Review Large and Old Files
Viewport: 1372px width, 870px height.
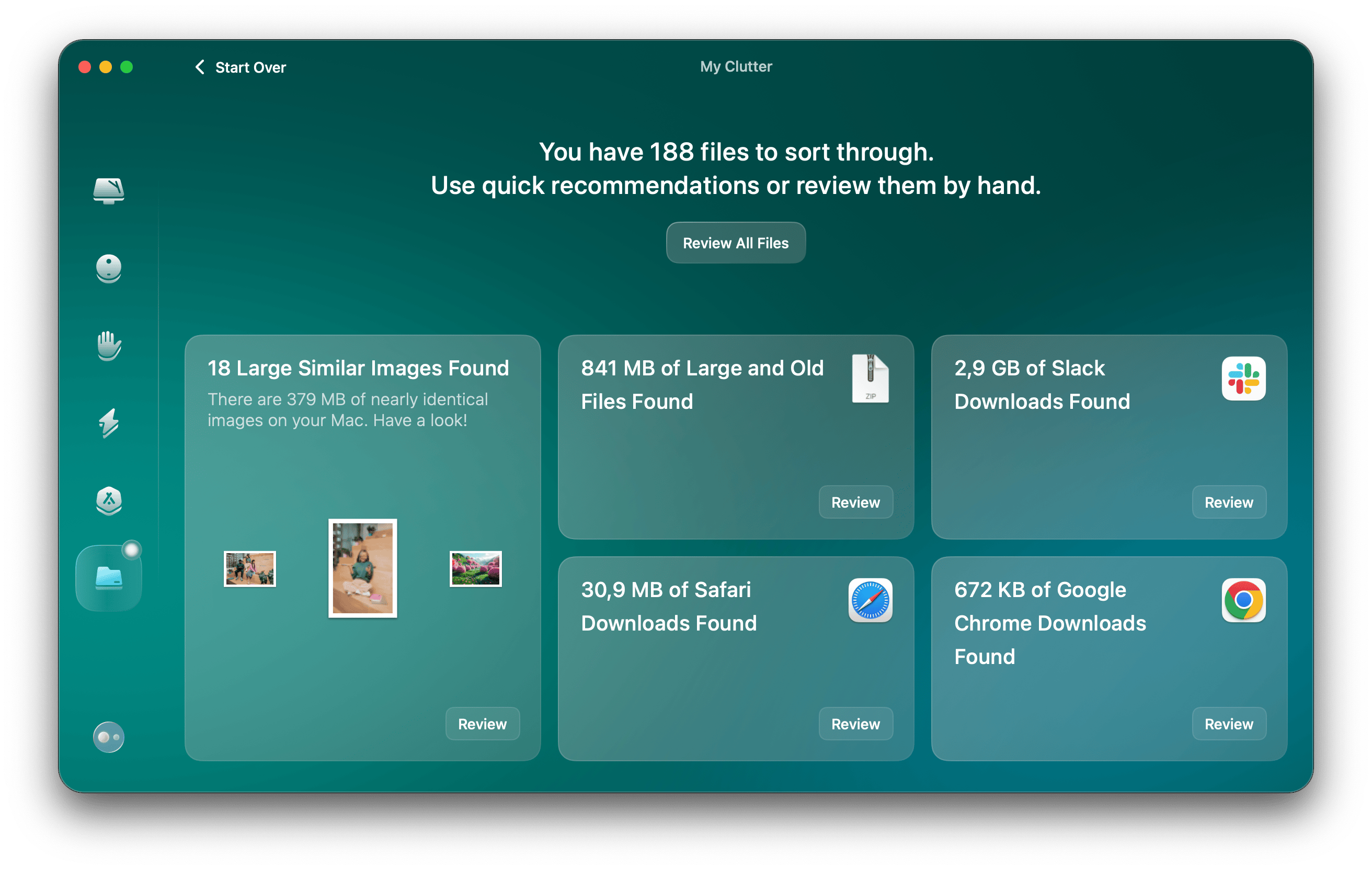pyautogui.click(x=855, y=502)
